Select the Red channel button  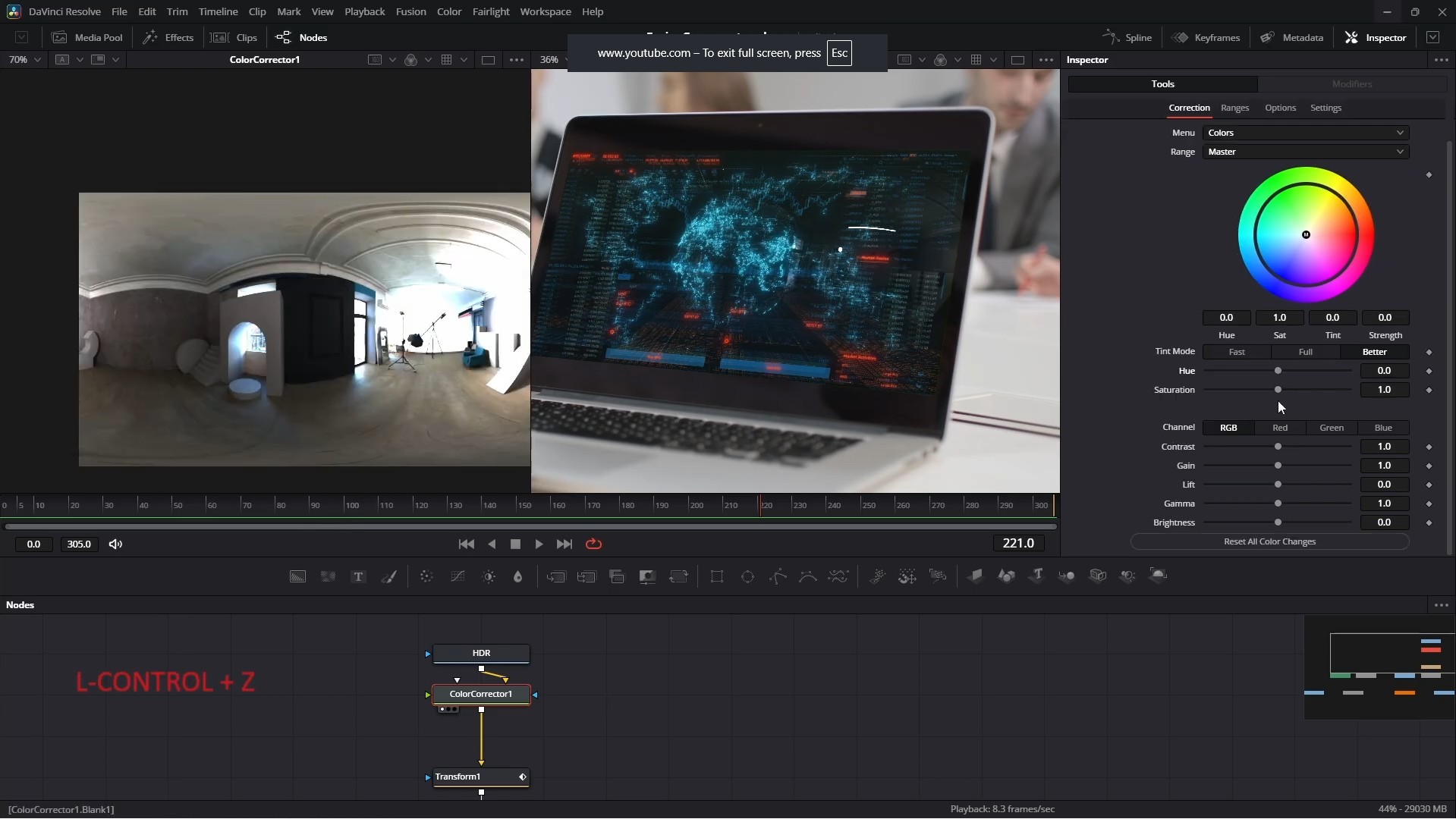tap(1279, 428)
